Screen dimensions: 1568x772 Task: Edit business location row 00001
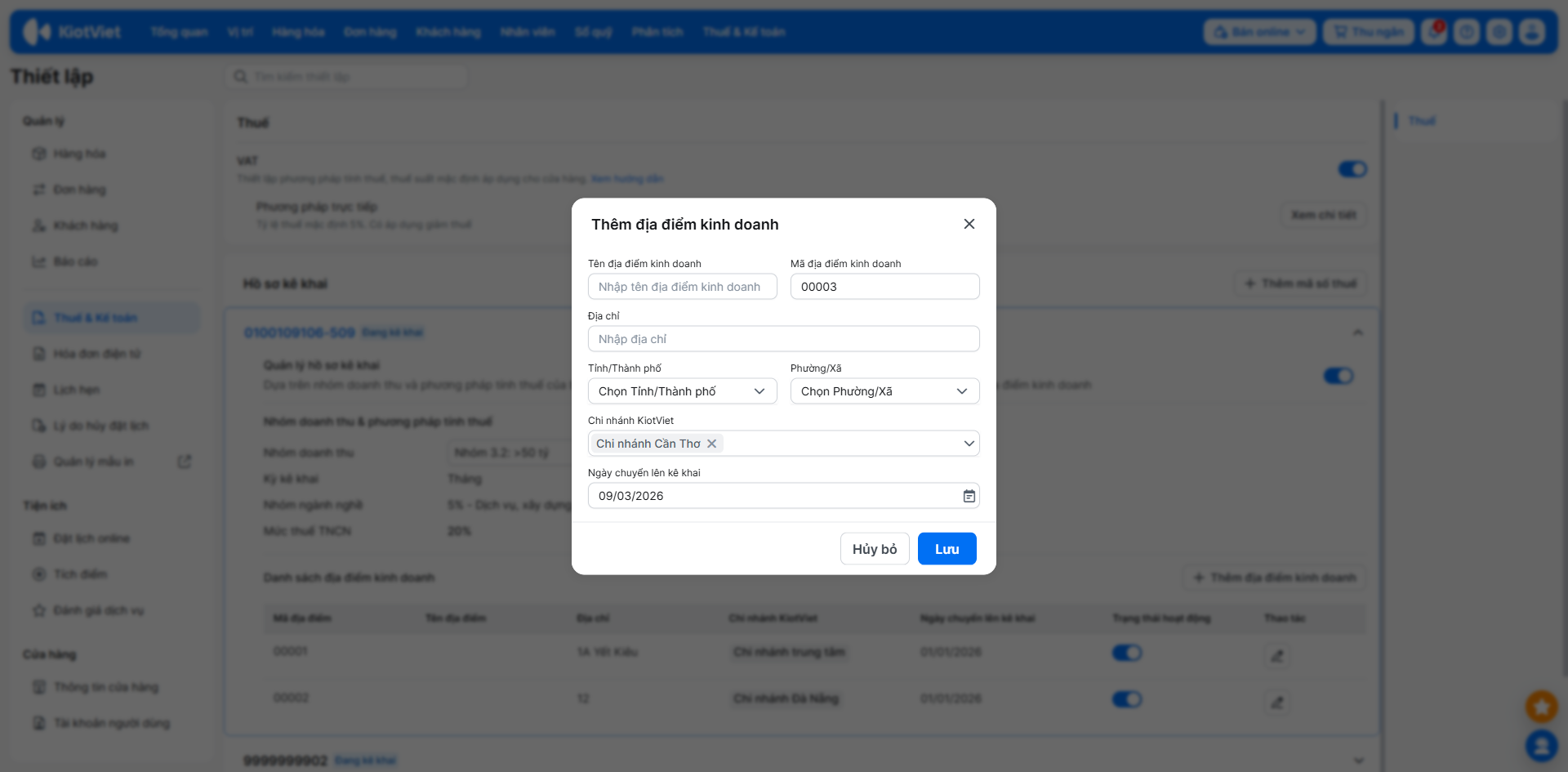(x=1277, y=654)
